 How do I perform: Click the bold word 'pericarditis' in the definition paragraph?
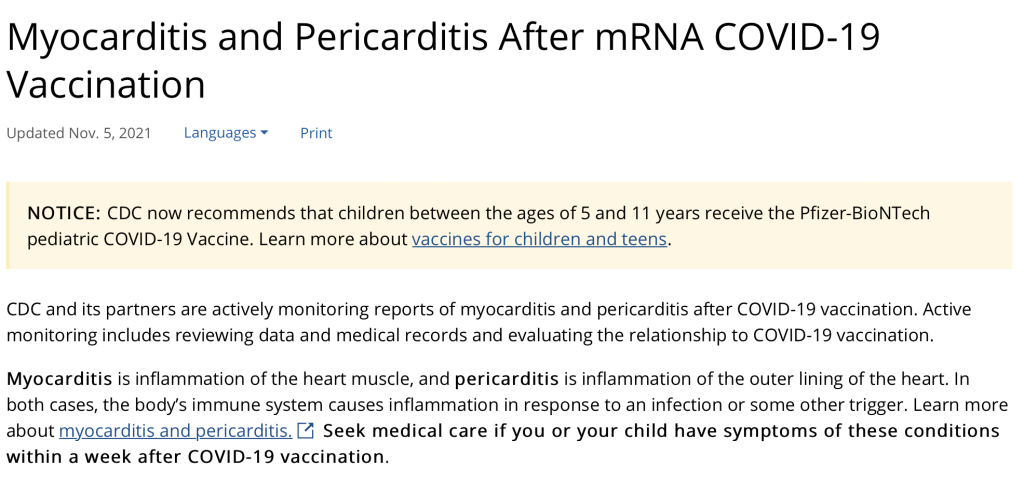508,379
